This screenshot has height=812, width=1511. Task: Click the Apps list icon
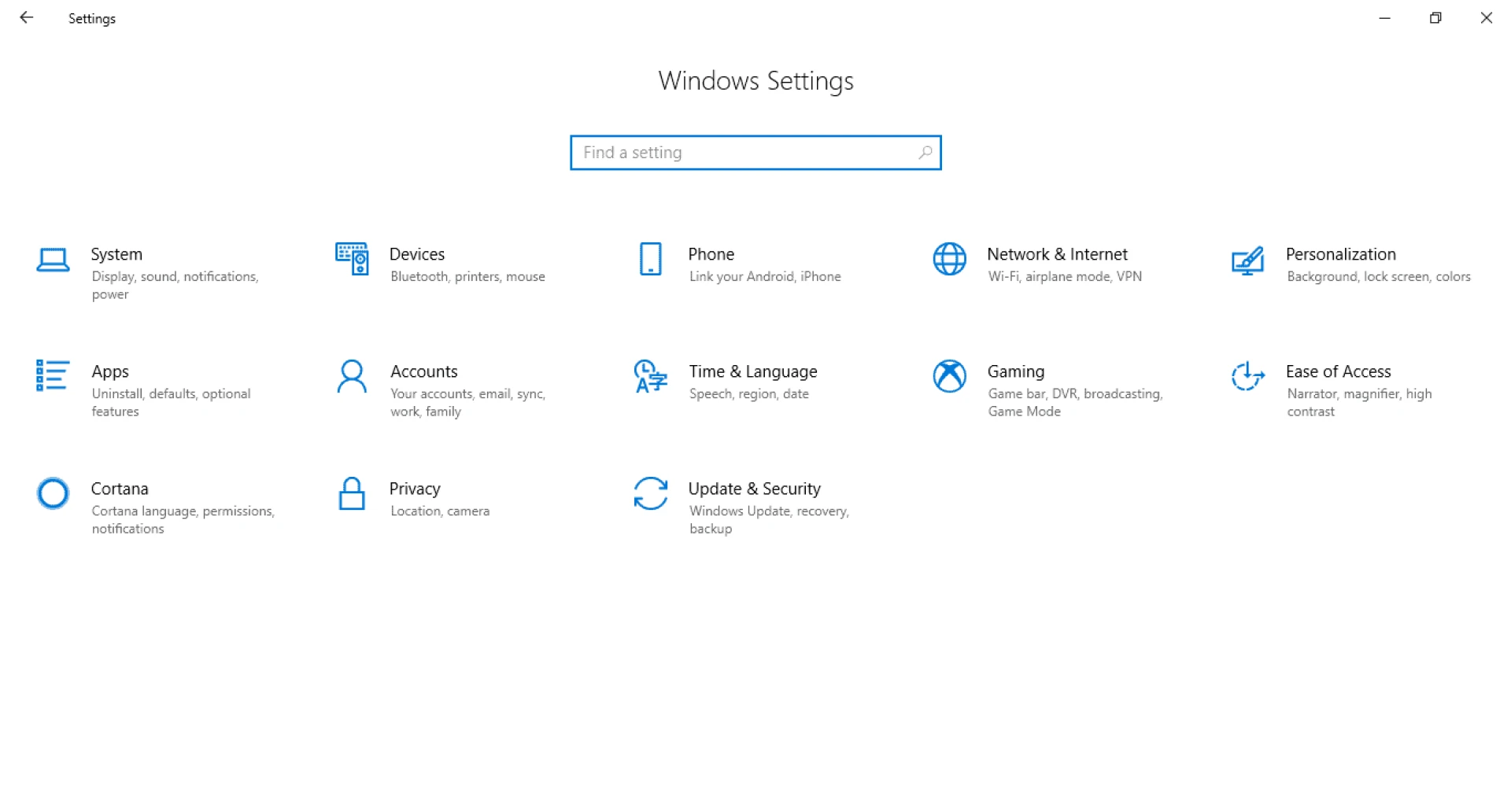[53, 375]
